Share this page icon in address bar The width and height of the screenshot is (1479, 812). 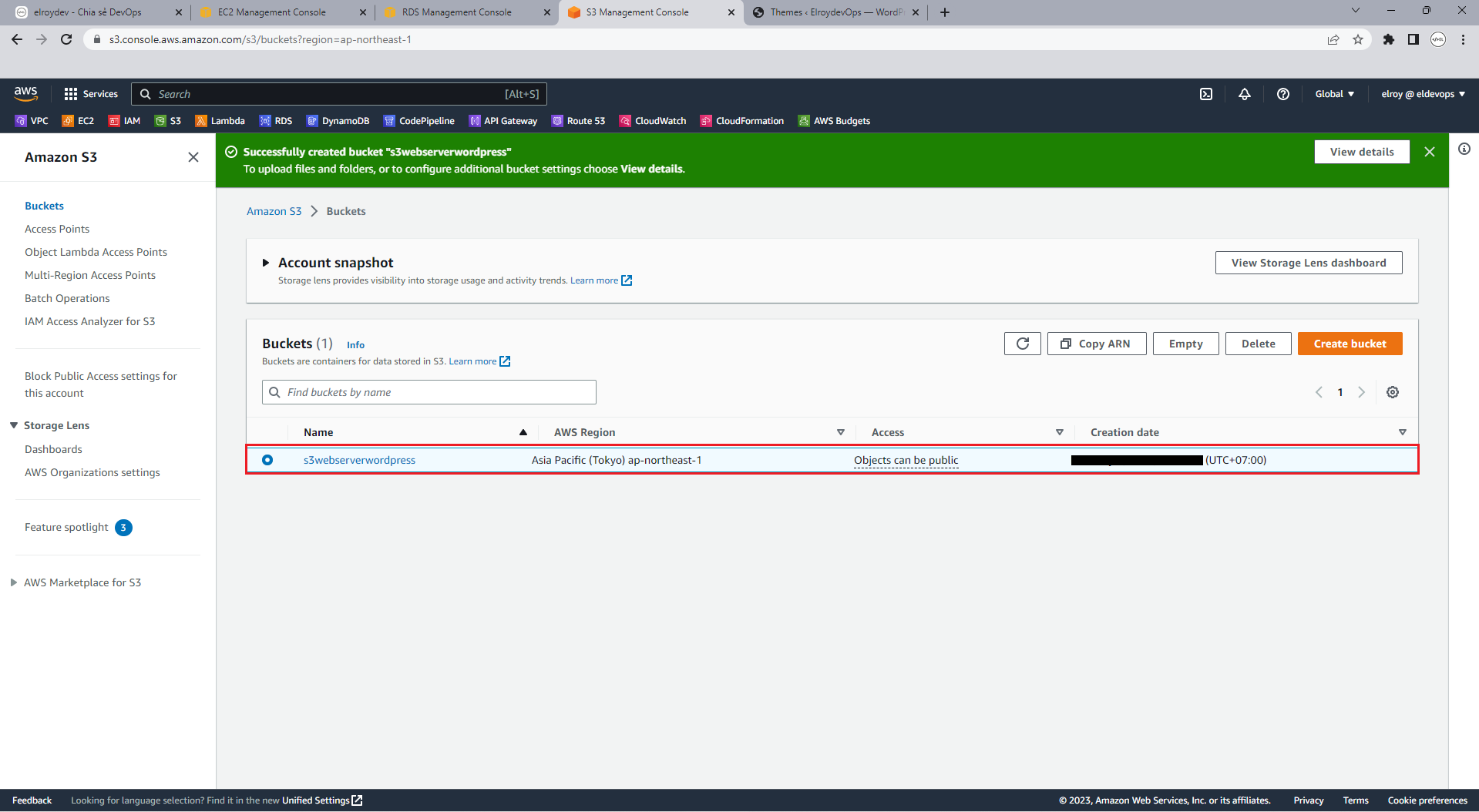pos(1333,39)
